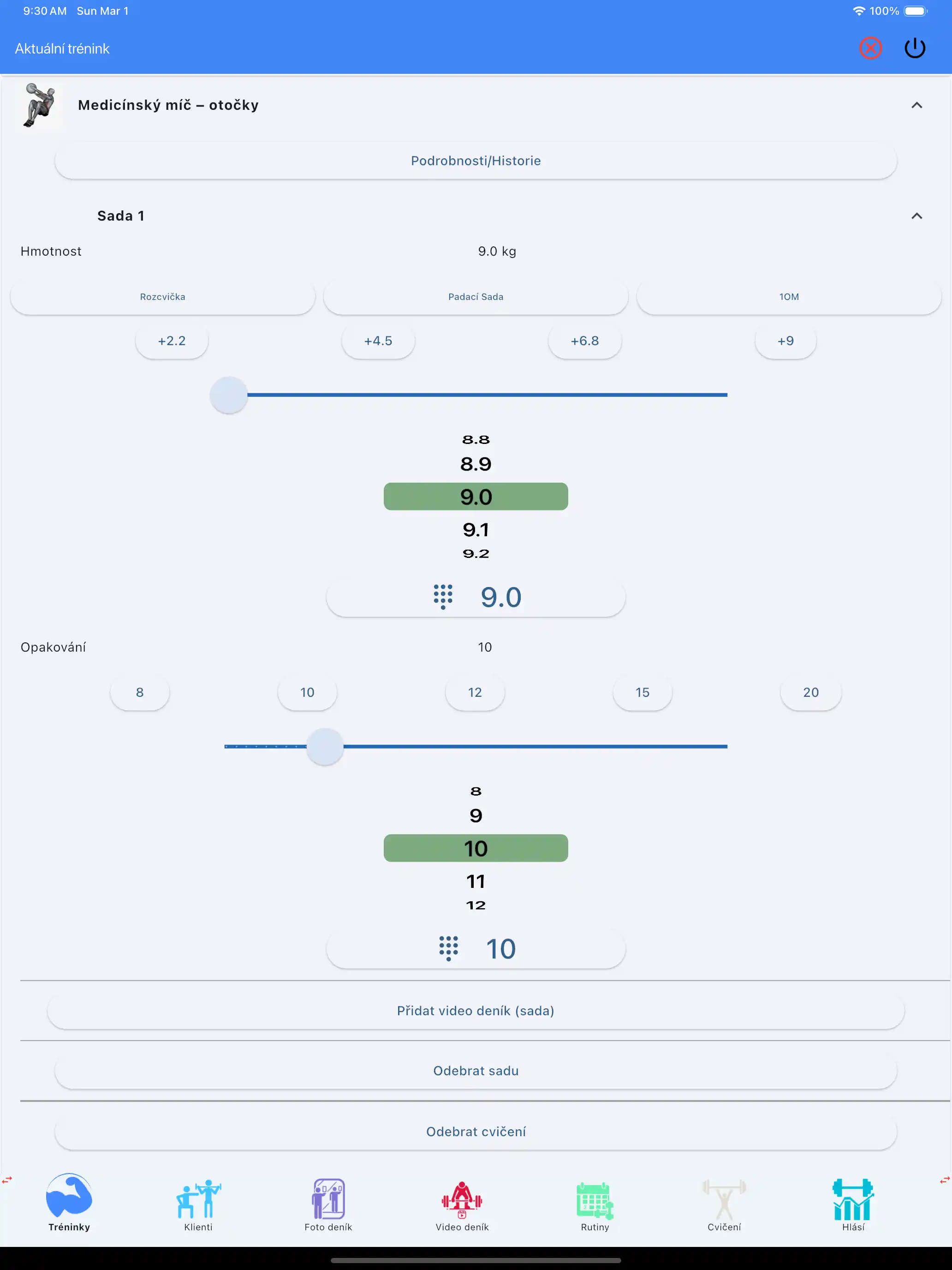Click the weight slider handle
Image resolution: width=952 pixels, height=1270 pixels.
pos(228,395)
